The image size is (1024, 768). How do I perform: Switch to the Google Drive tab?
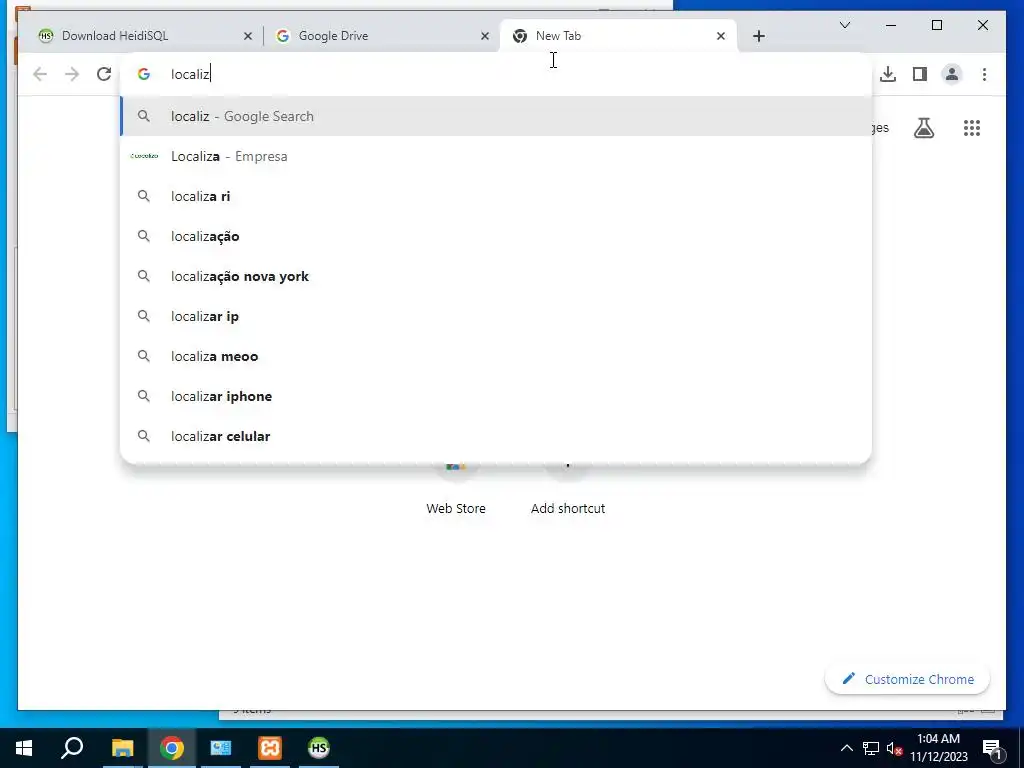pyautogui.click(x=381, y=36)
